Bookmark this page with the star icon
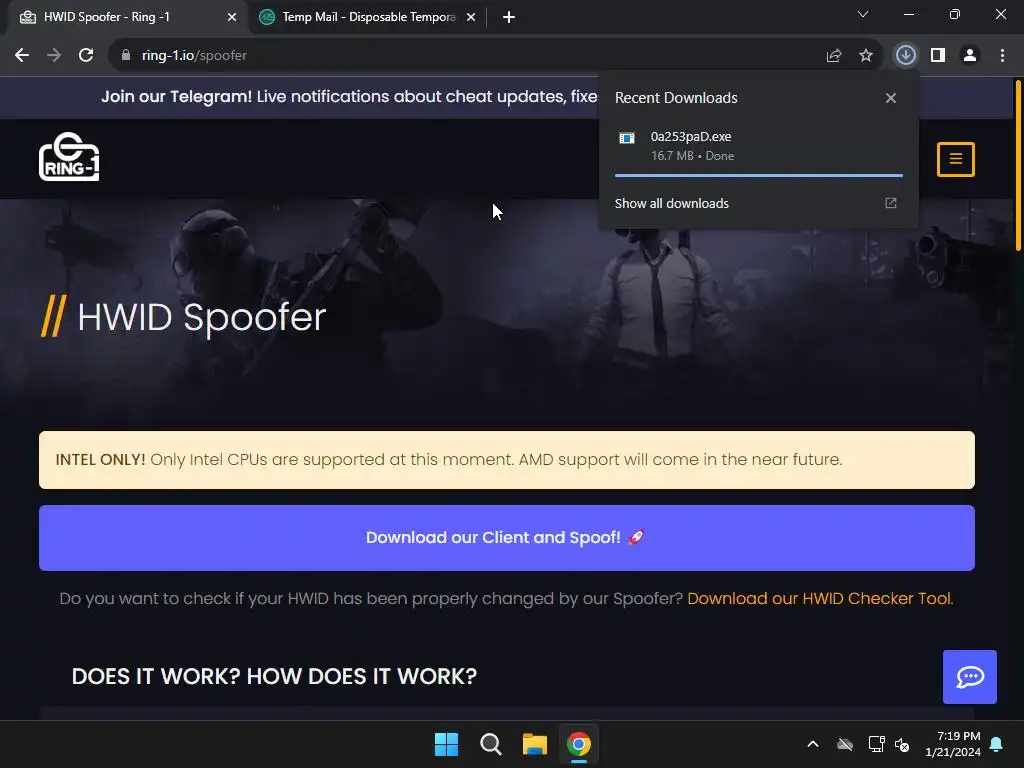 866,56
